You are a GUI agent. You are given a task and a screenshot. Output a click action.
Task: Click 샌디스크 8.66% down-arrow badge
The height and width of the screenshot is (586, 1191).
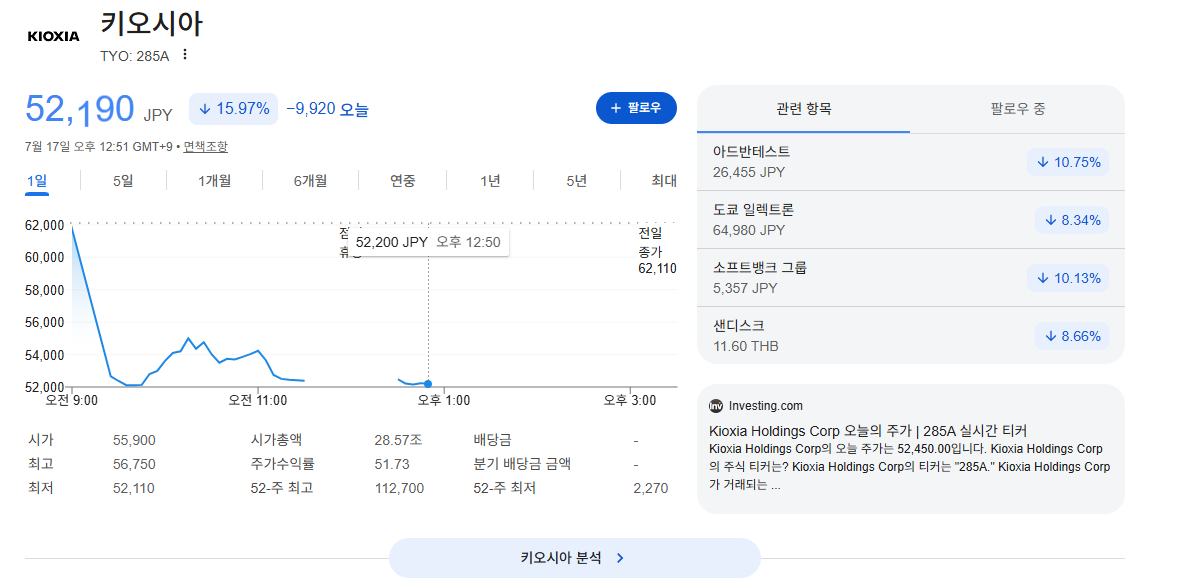point(1072,336)
